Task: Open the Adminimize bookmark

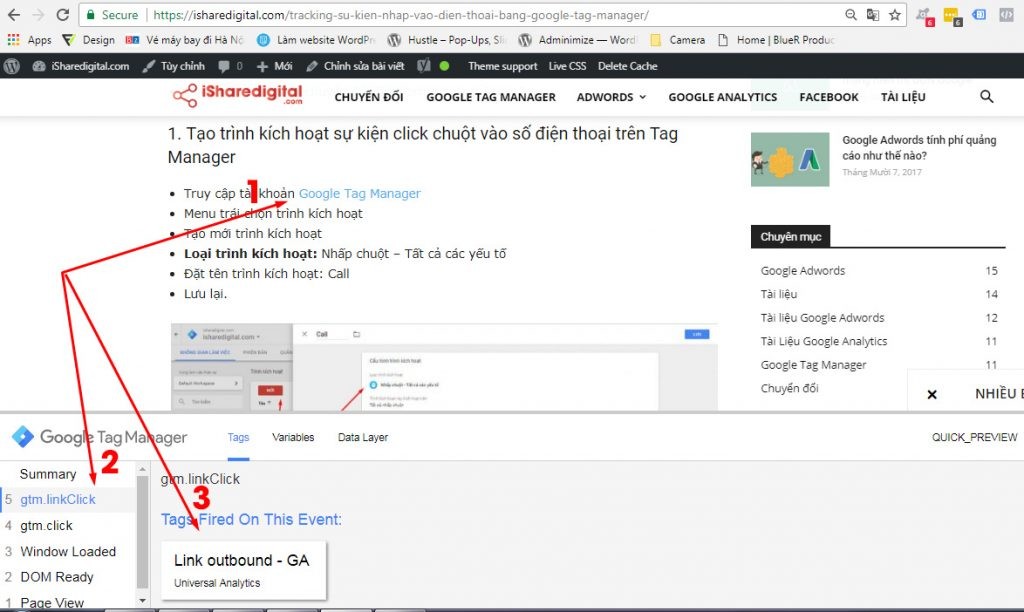Action: coord(577,40)
